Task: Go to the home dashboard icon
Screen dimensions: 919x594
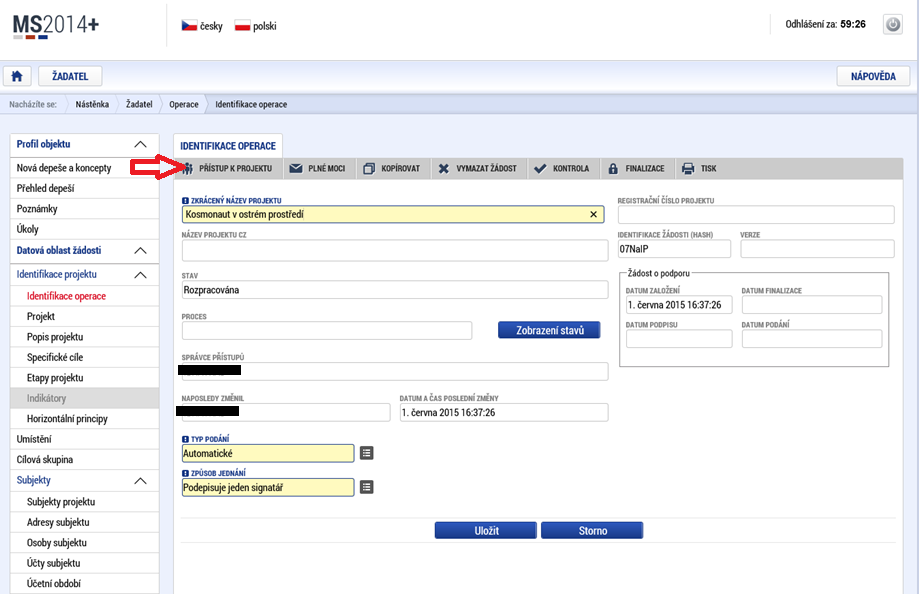Action: click(x=17, y=76)
